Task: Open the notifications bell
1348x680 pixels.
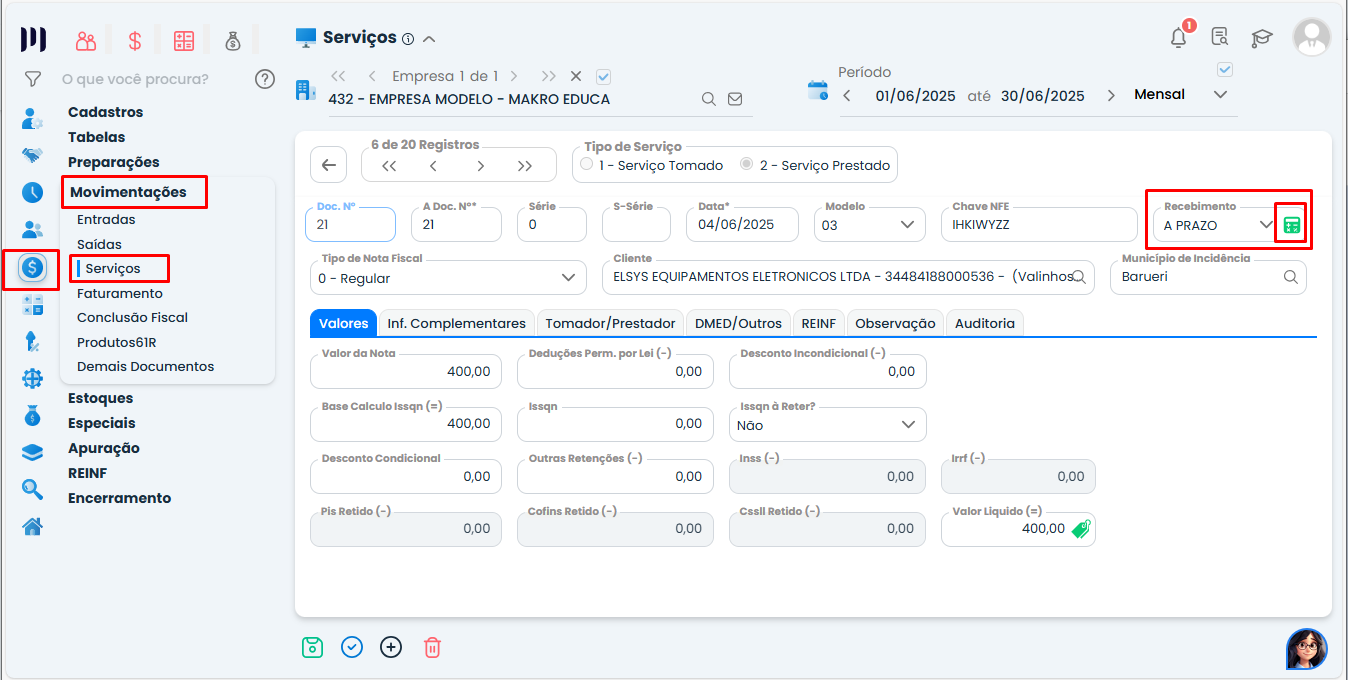Action: pyautogui.click(x=1179, y=38)
